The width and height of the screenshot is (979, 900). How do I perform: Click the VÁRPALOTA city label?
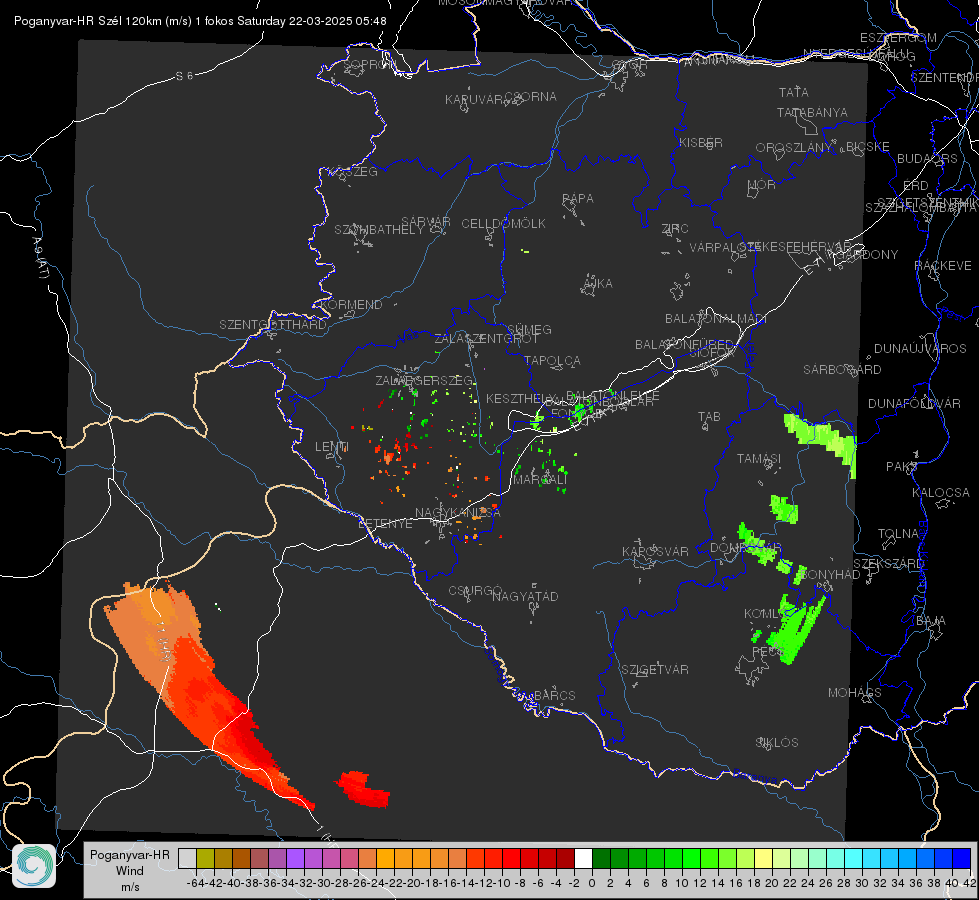click(723, 247)
